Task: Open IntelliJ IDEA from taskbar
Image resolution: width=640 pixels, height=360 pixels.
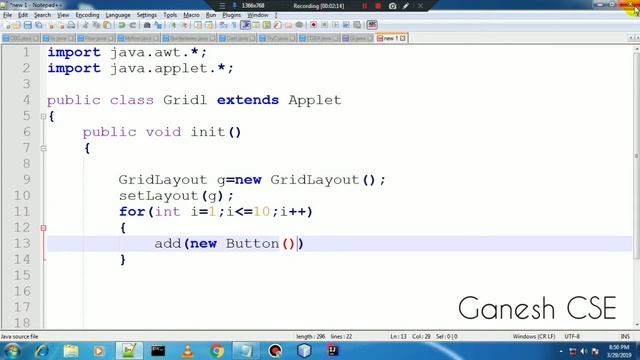Action: coord(333,351)
